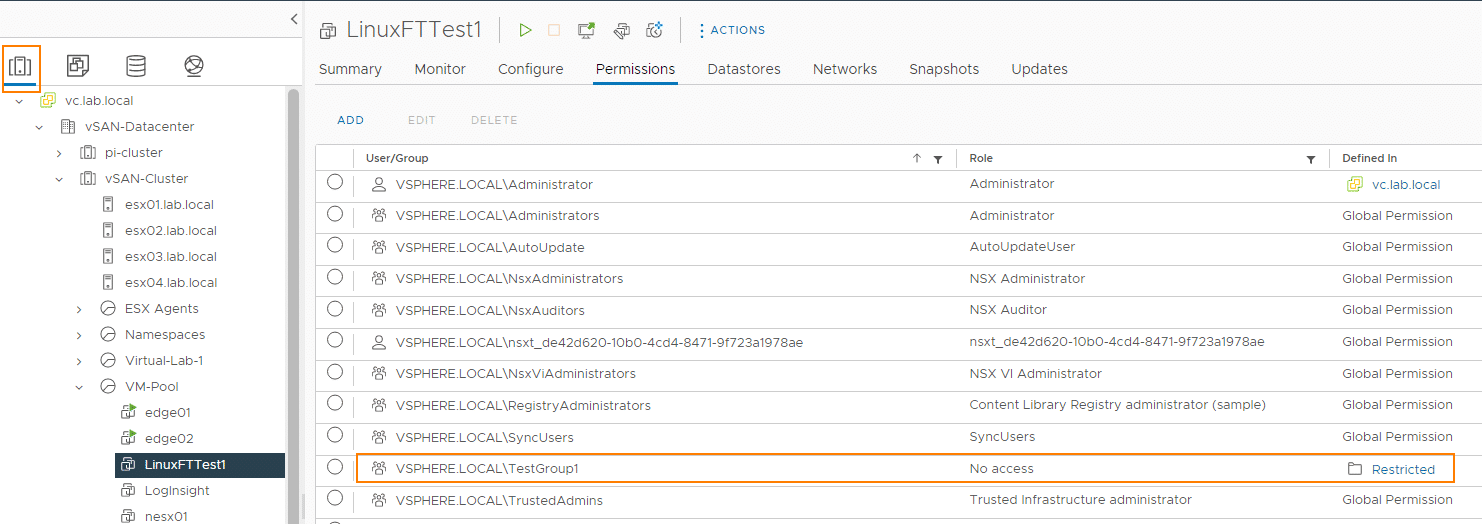Open the Configure tab
Image resolution: width=1482 pixels, height=524 pixels.
point(531,69)
